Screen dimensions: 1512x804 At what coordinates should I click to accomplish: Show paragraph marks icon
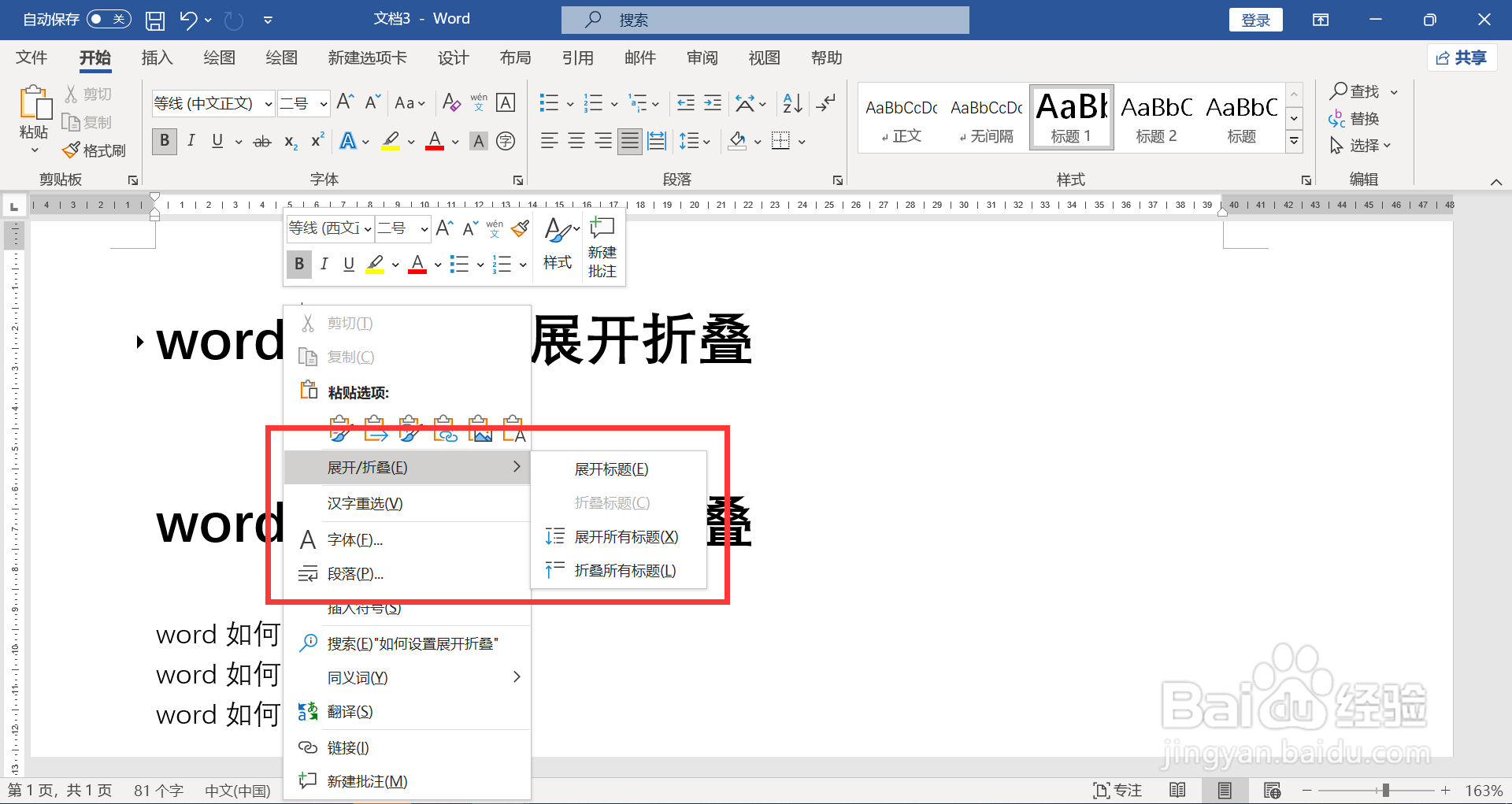826,102
